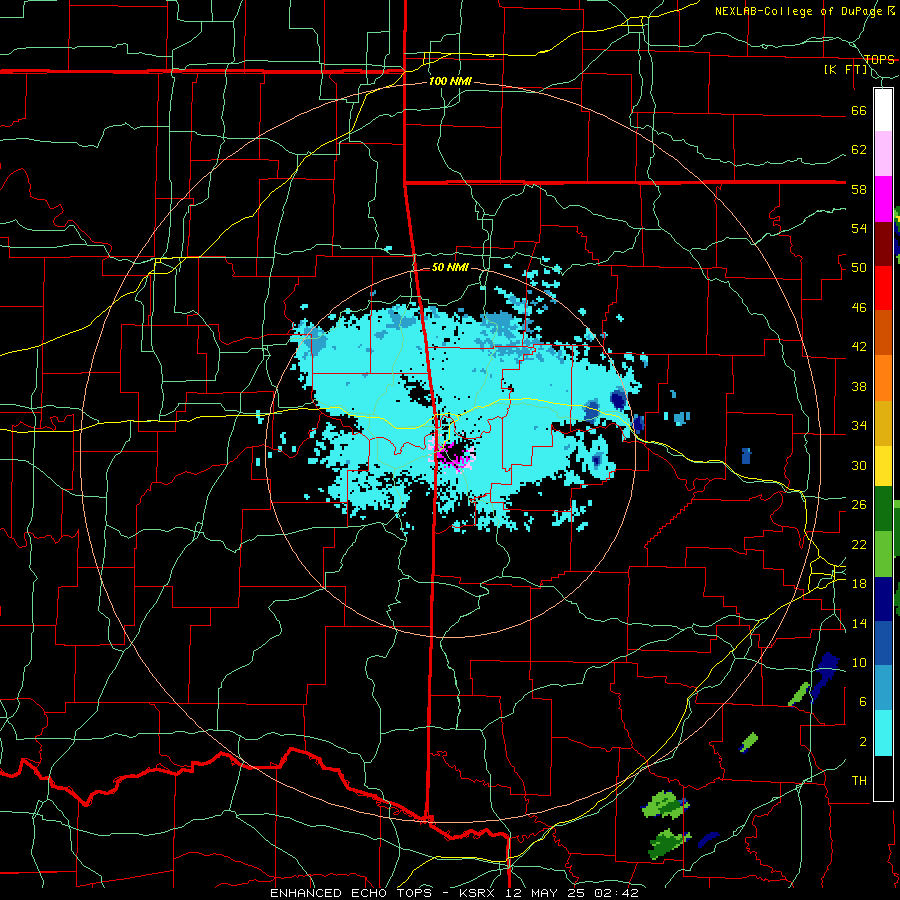Click the ENHANCED ECHO TOPS product title
900x900 pixels.
coord(351,893)
